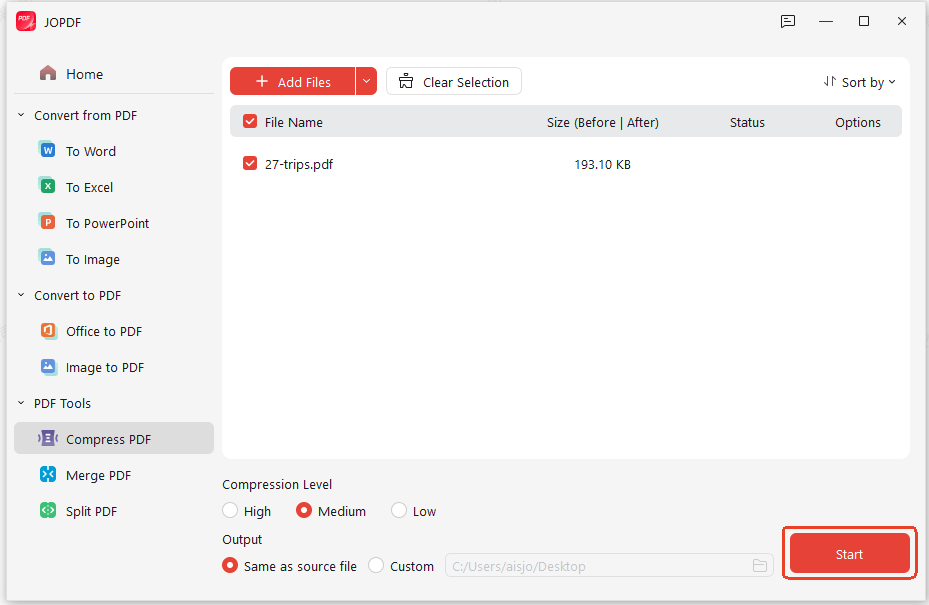
Task: Click the Size (Before | After) column header
Action: point(603,122)
